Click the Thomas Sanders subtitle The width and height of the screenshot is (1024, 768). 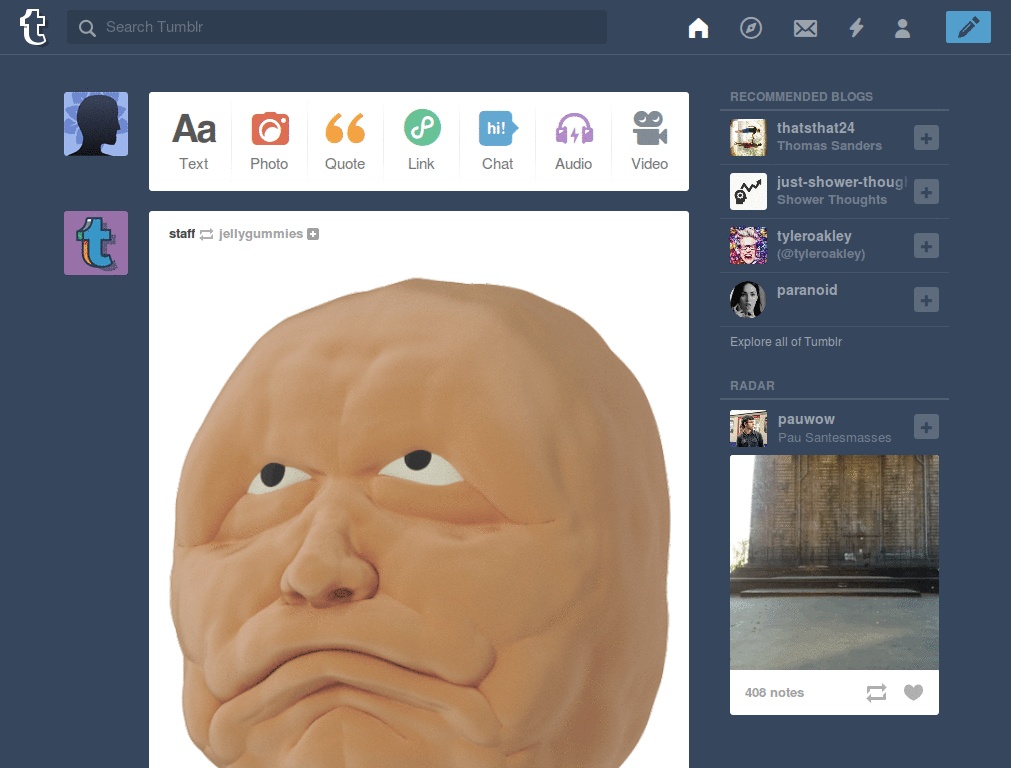[829, 146]
